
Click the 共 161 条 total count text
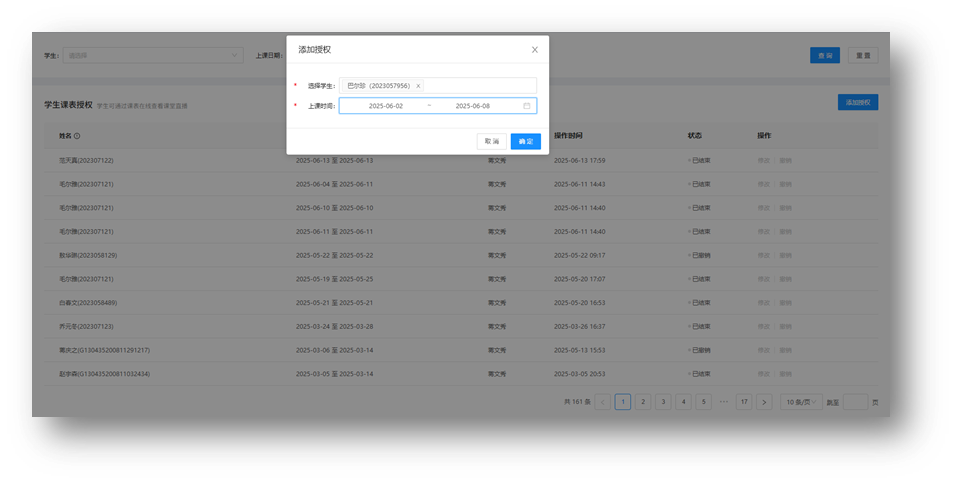click(577, 402)
